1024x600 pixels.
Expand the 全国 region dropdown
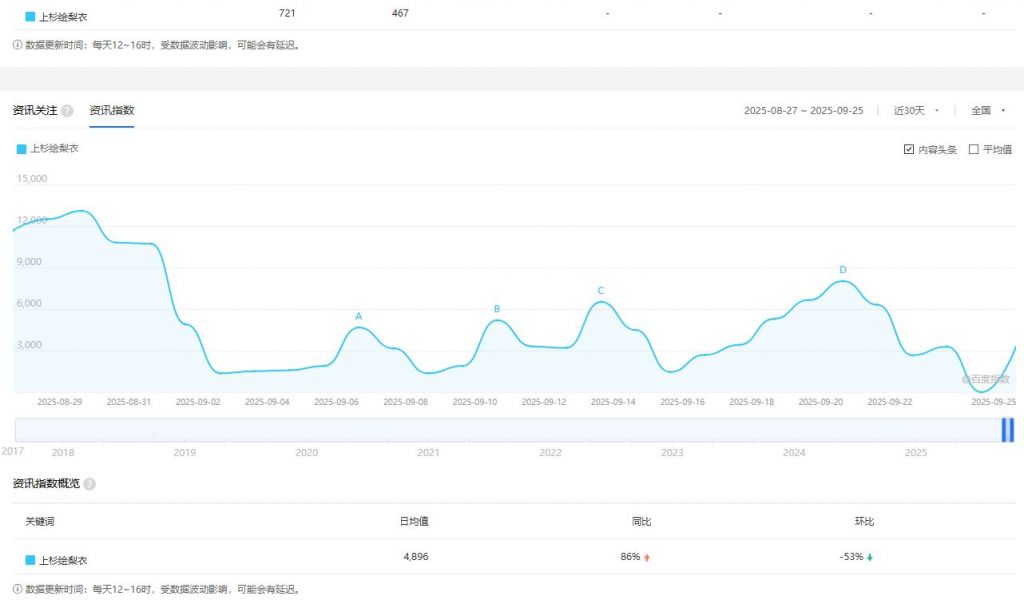[987, 111]
